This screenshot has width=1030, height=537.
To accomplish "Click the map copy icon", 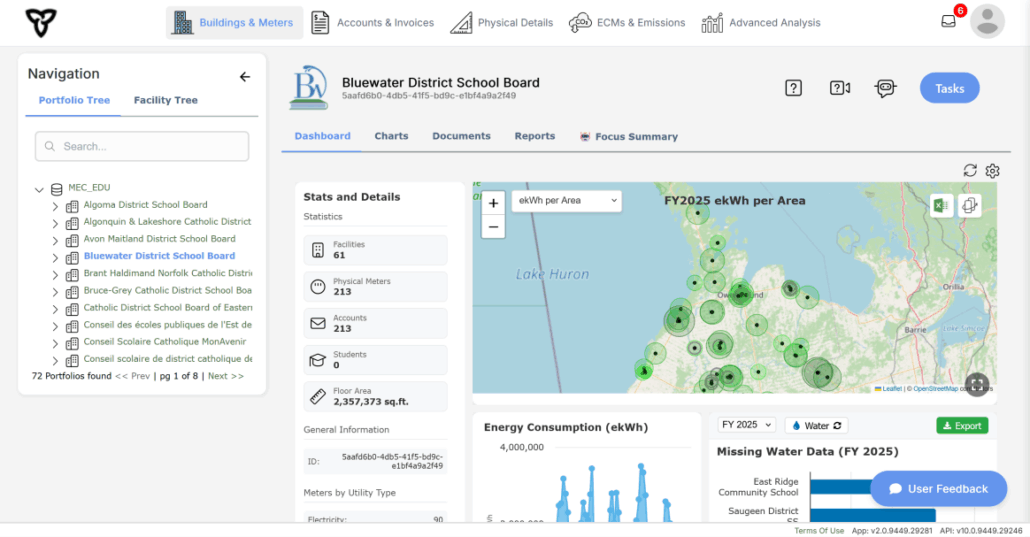I will point(969,205).
